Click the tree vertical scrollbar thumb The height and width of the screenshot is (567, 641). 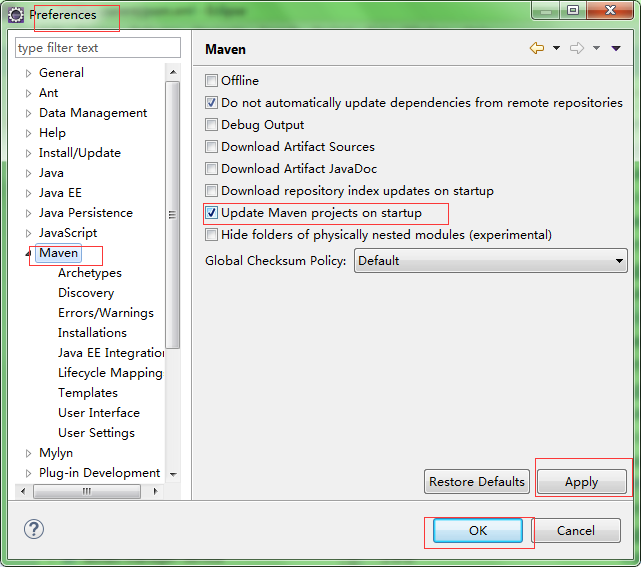173,215
